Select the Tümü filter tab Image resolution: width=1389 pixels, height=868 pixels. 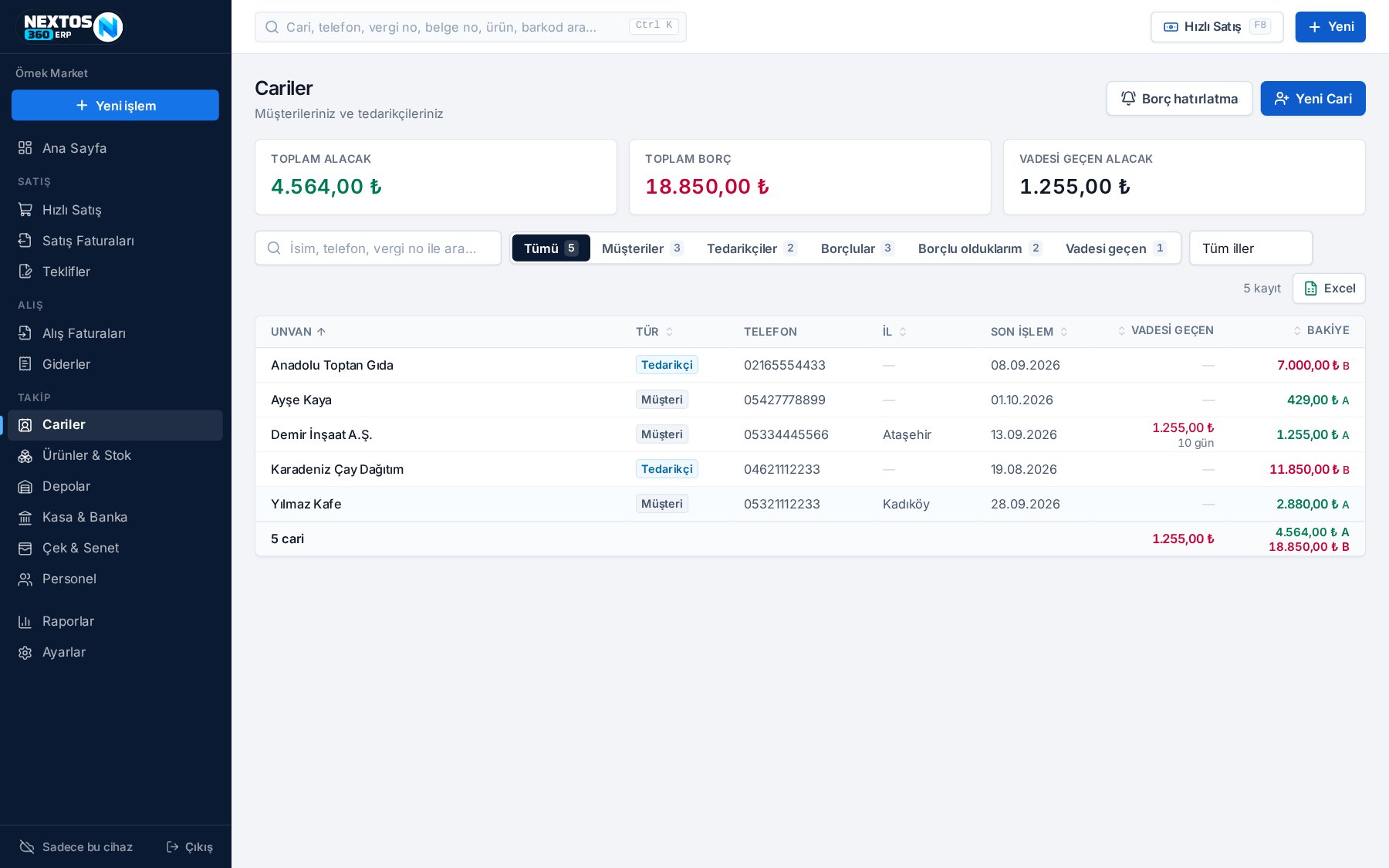[x=551, y=248]
